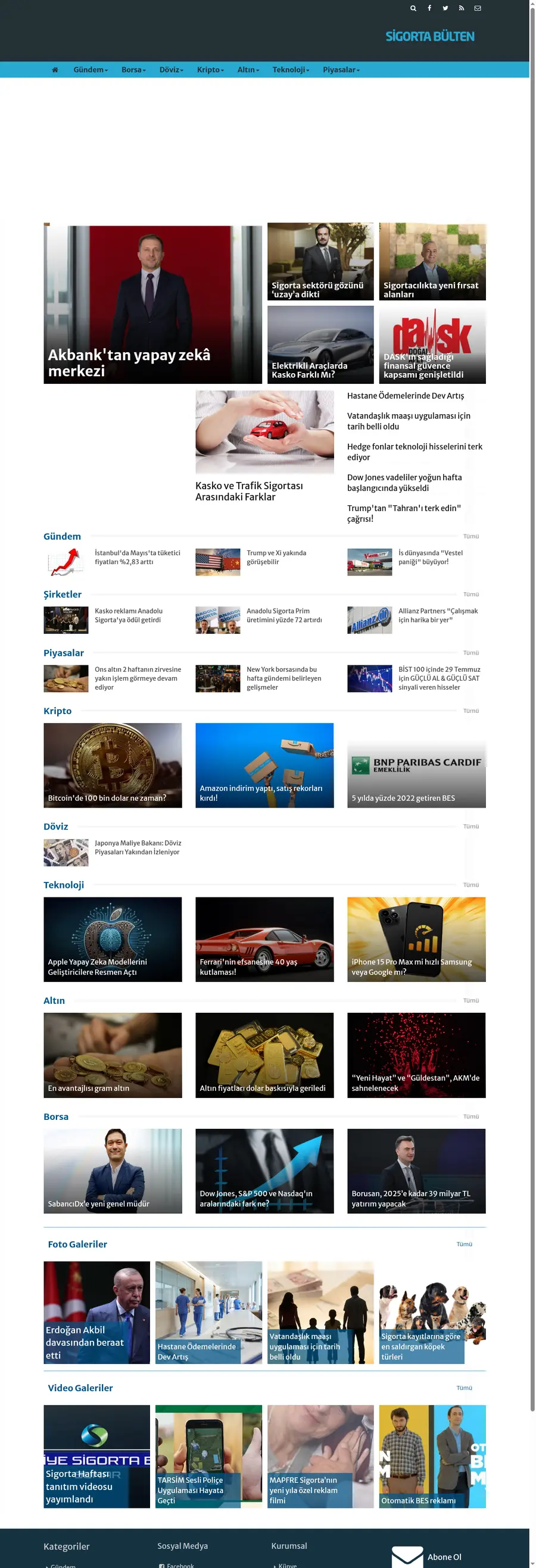
Task: Open the Kripto section heading link
Action: point(57,711)
